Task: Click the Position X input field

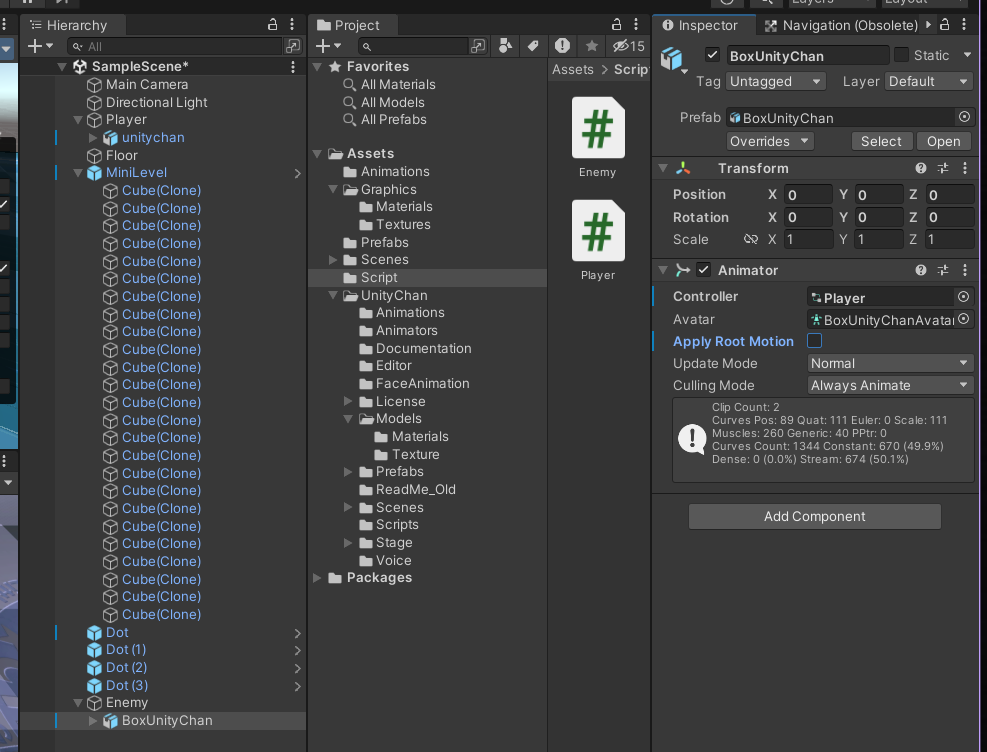Action: click(x=808, y=194)
